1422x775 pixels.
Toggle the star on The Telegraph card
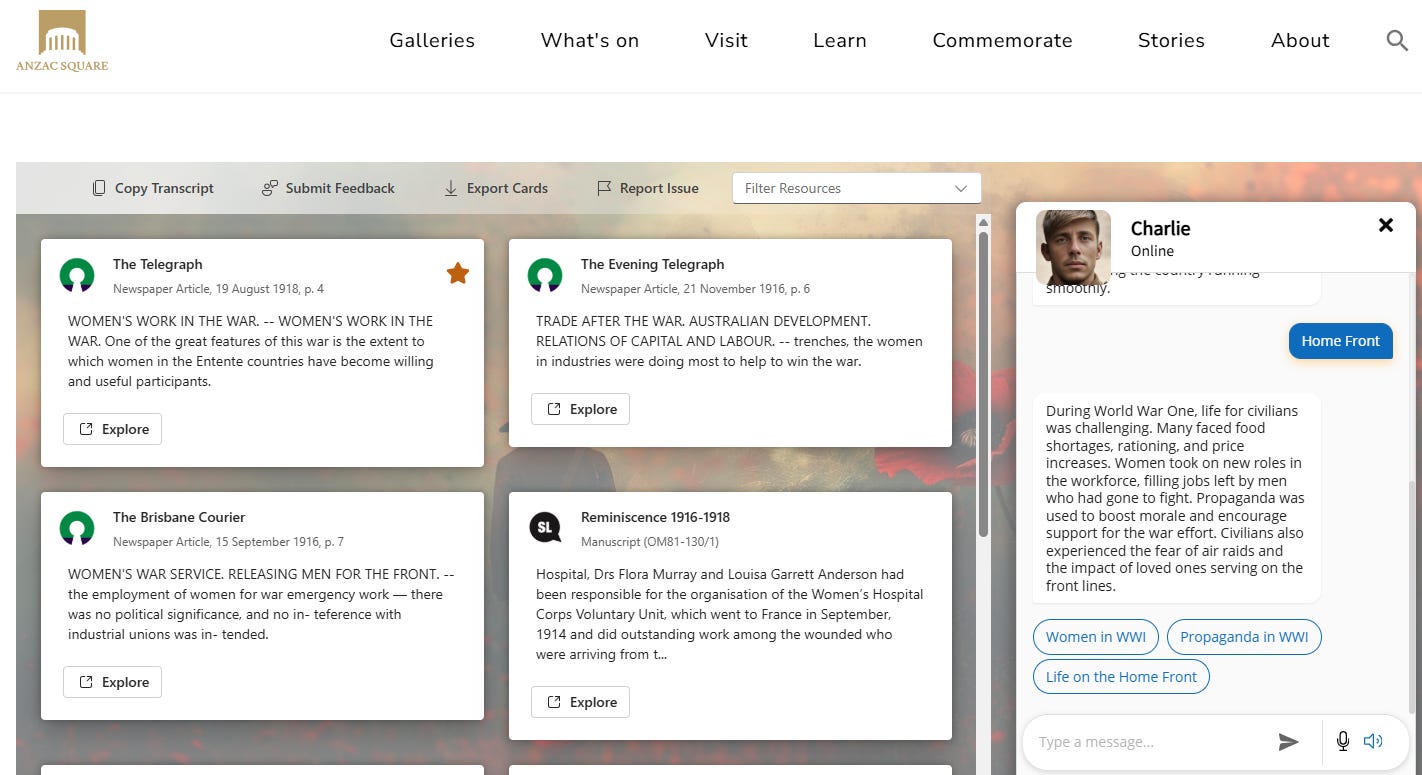click(x=458, y=273)
